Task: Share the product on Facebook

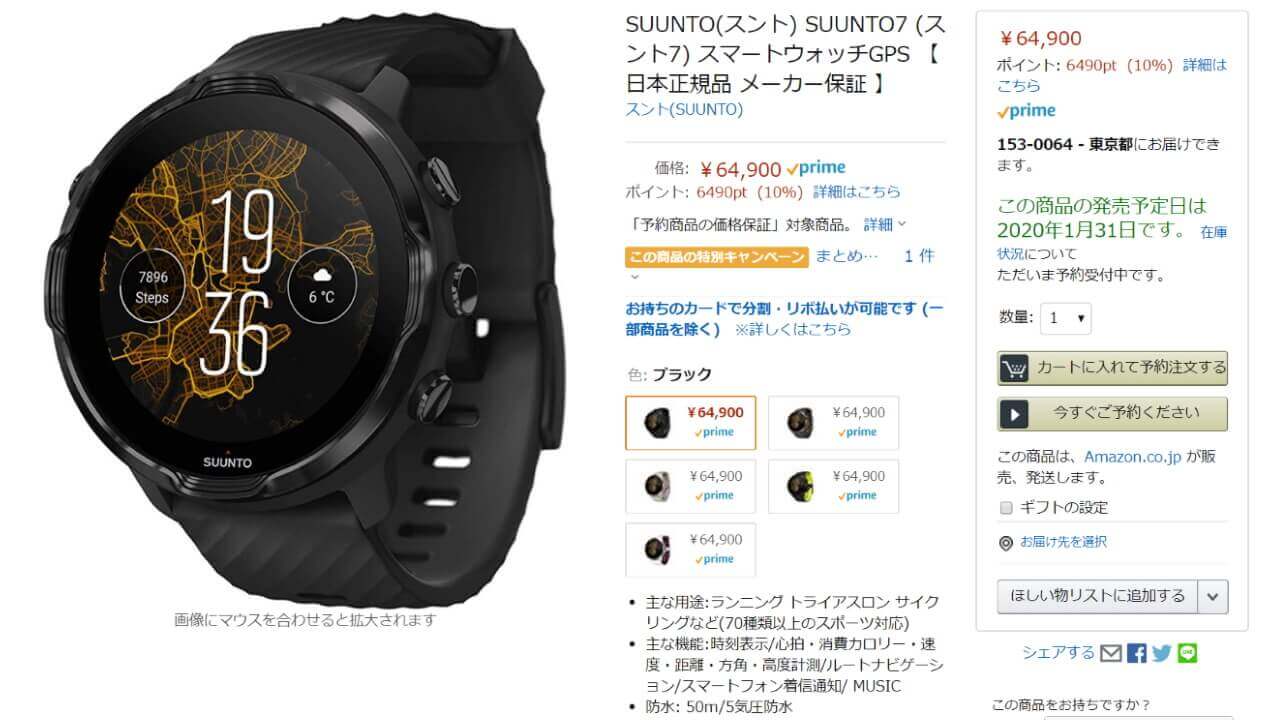Action: pos(1136,653)
